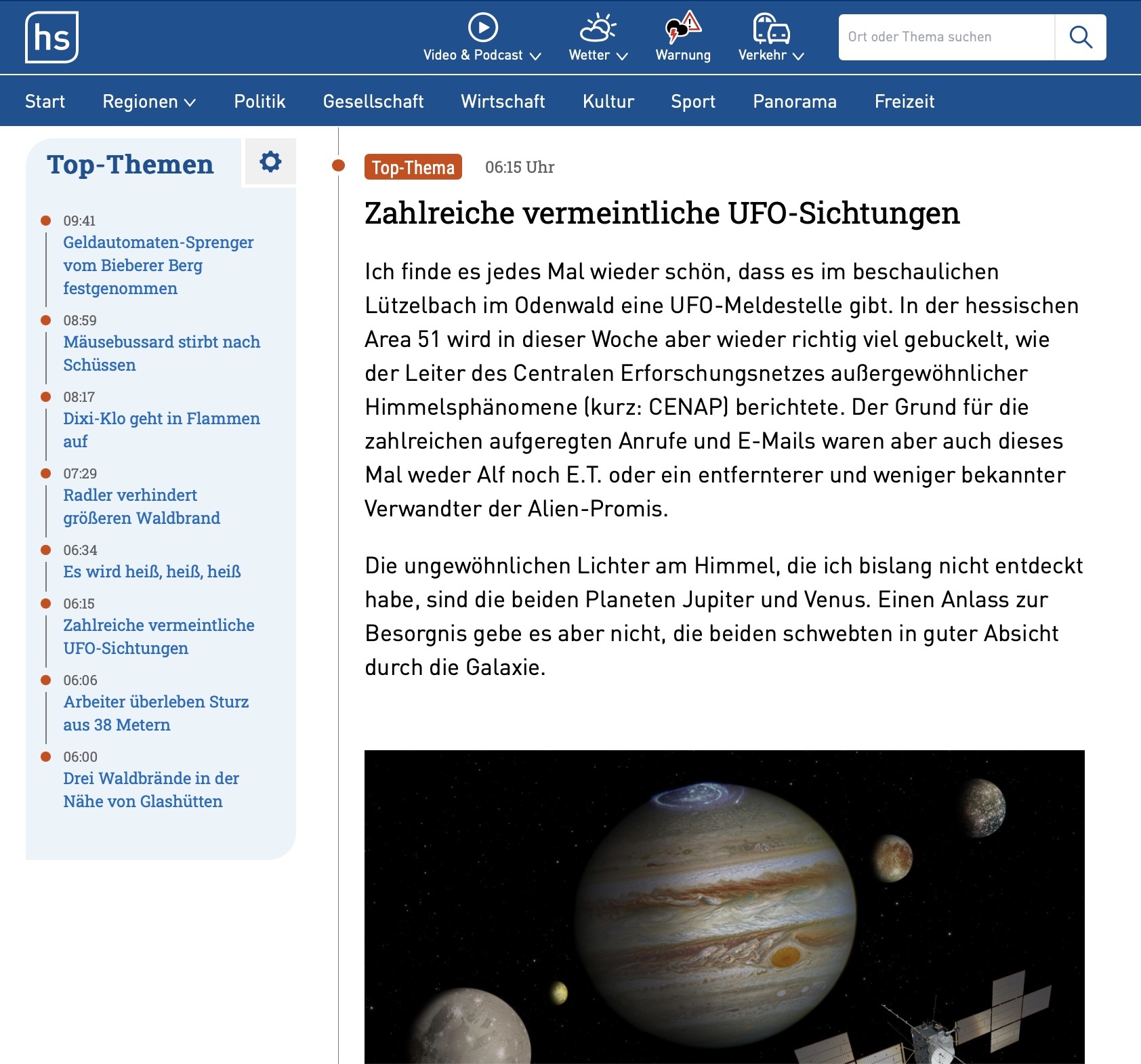Click the Top-Themen sidebar heading
The height and width of the screenshot is (1064, 1141).
click(x=130, y=165)
